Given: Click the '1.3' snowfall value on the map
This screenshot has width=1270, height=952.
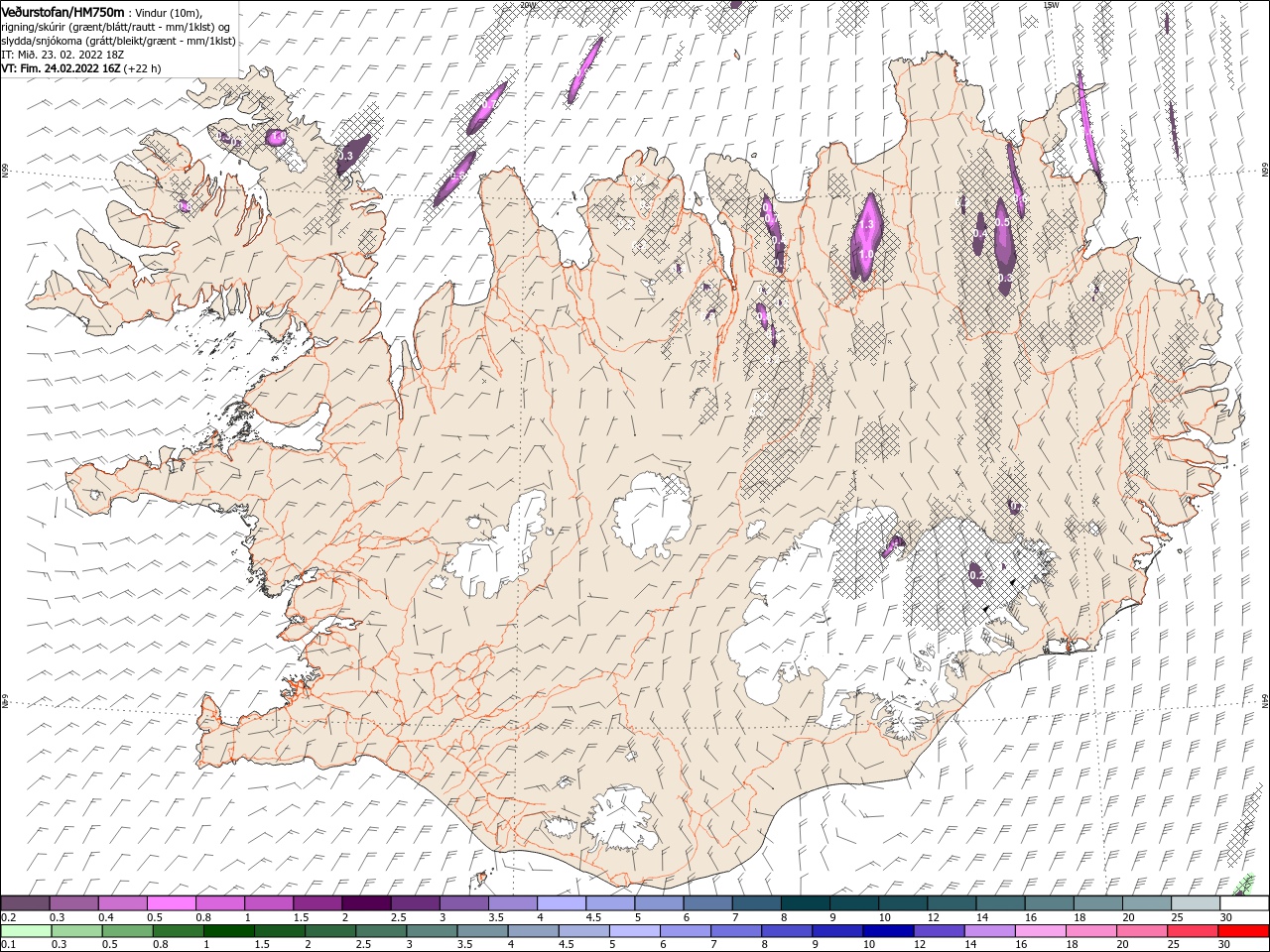Looking at the screenshot, I should [x=866, y=225].
